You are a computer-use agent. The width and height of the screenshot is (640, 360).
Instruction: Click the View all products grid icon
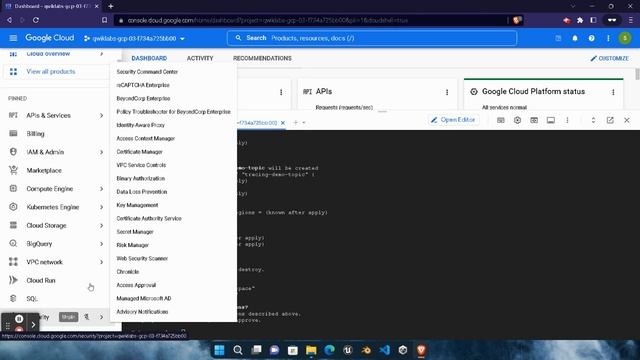click(x=13, y=71)
